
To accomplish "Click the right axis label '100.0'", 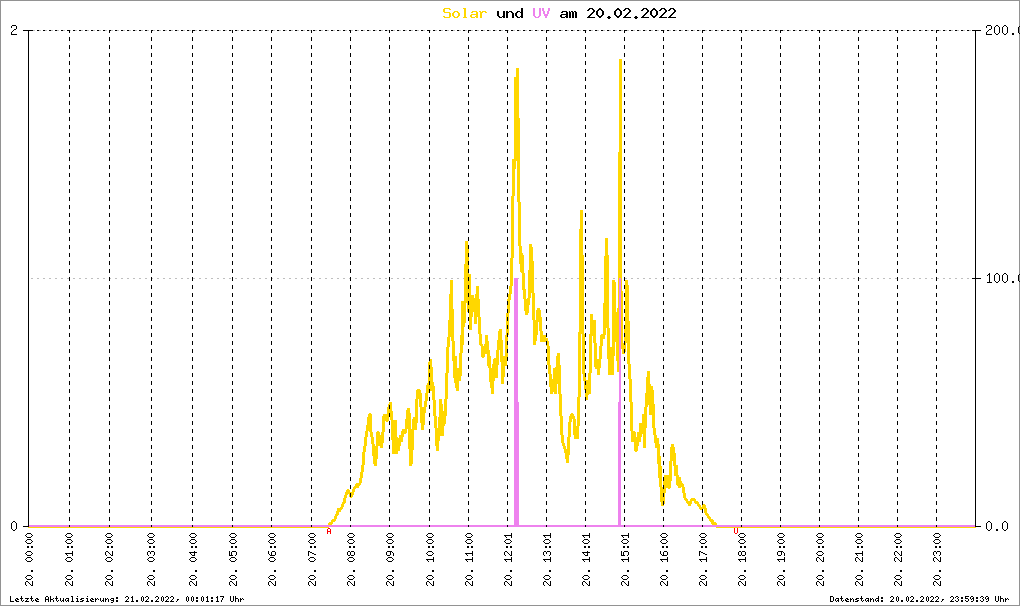I will click(x=1002, y=278).
